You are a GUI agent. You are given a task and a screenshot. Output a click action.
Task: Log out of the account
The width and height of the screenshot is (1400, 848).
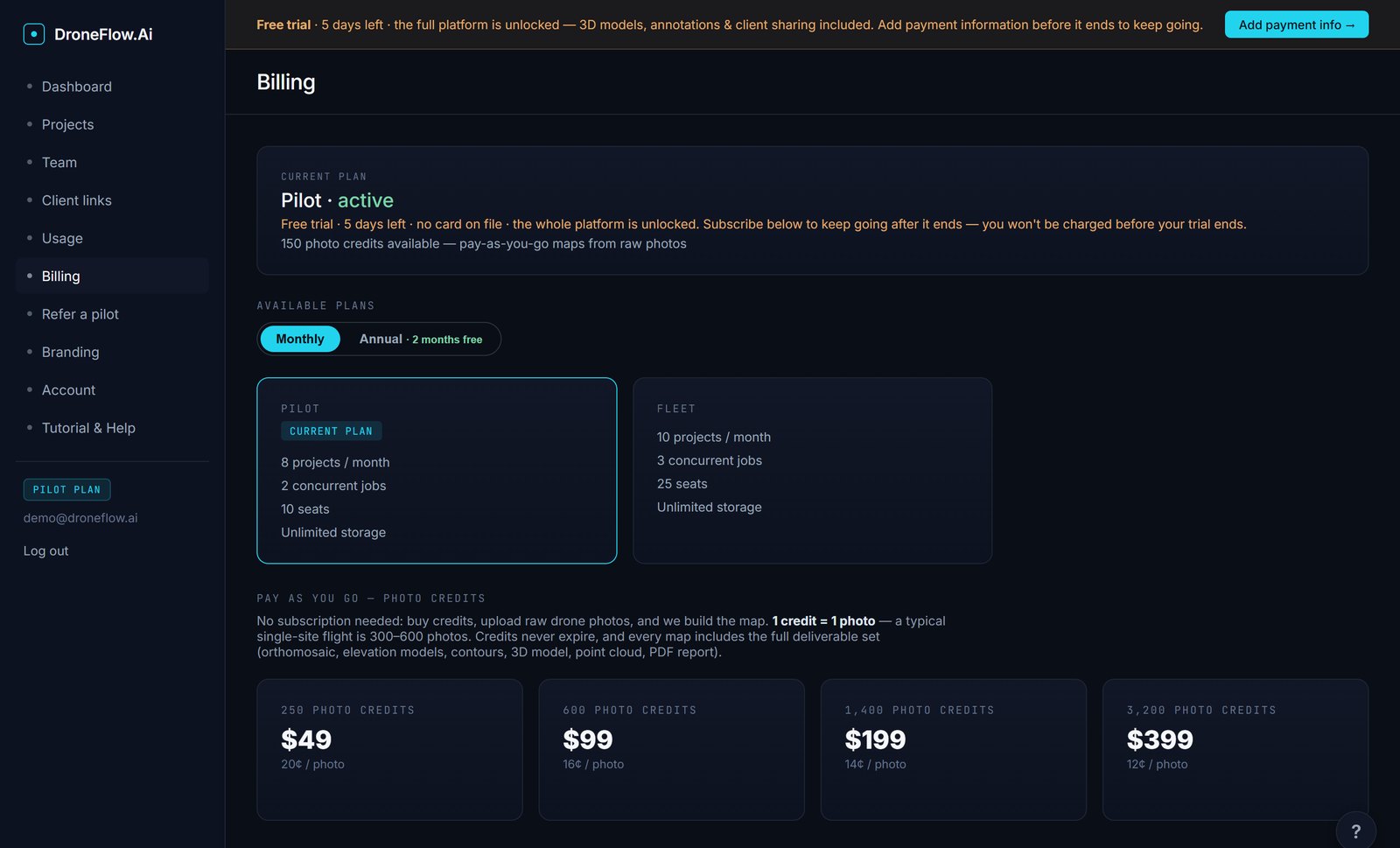tap(45, 551)
